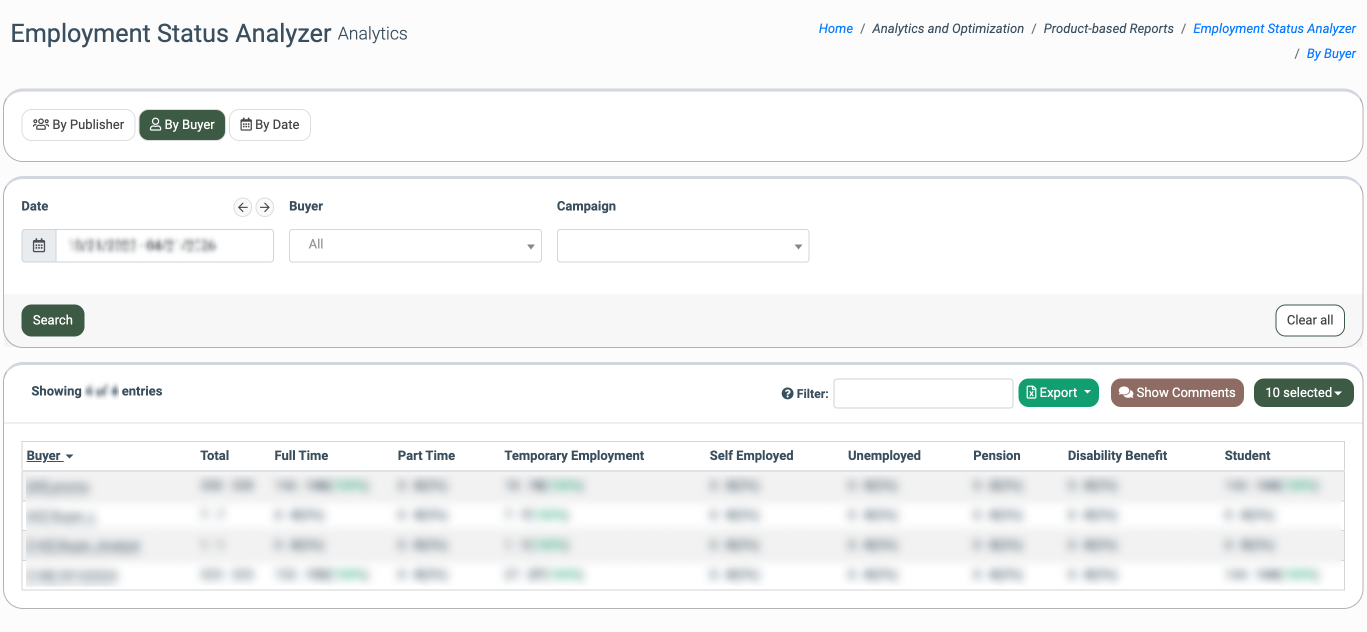Sort by Temporary Employment column header
This screenshot has height=632, width=1367.
(574, 456)
